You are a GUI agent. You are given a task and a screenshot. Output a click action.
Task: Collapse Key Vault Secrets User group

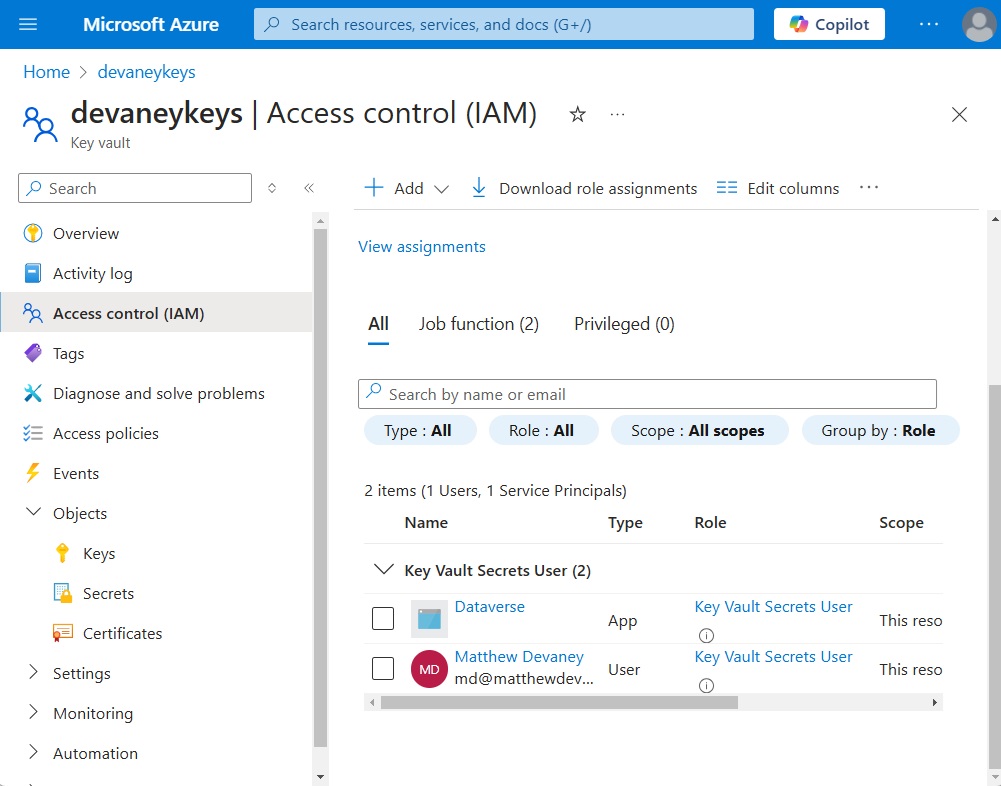(x=384, y=569)
